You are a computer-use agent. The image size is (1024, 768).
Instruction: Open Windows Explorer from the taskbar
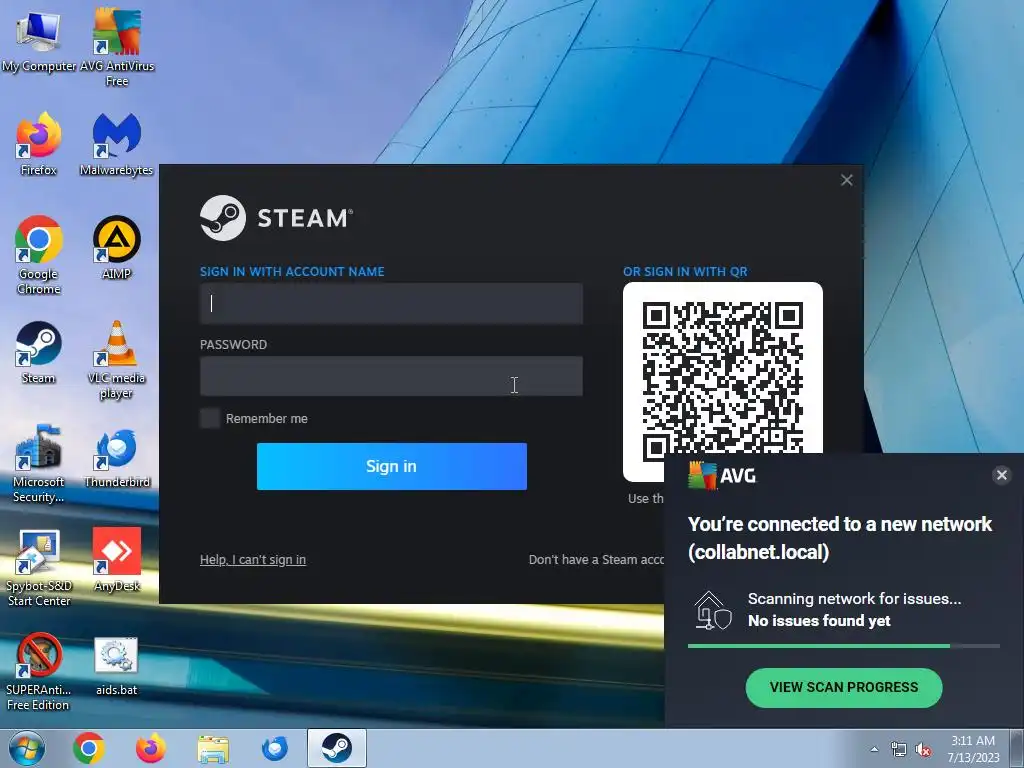point(214,748)
